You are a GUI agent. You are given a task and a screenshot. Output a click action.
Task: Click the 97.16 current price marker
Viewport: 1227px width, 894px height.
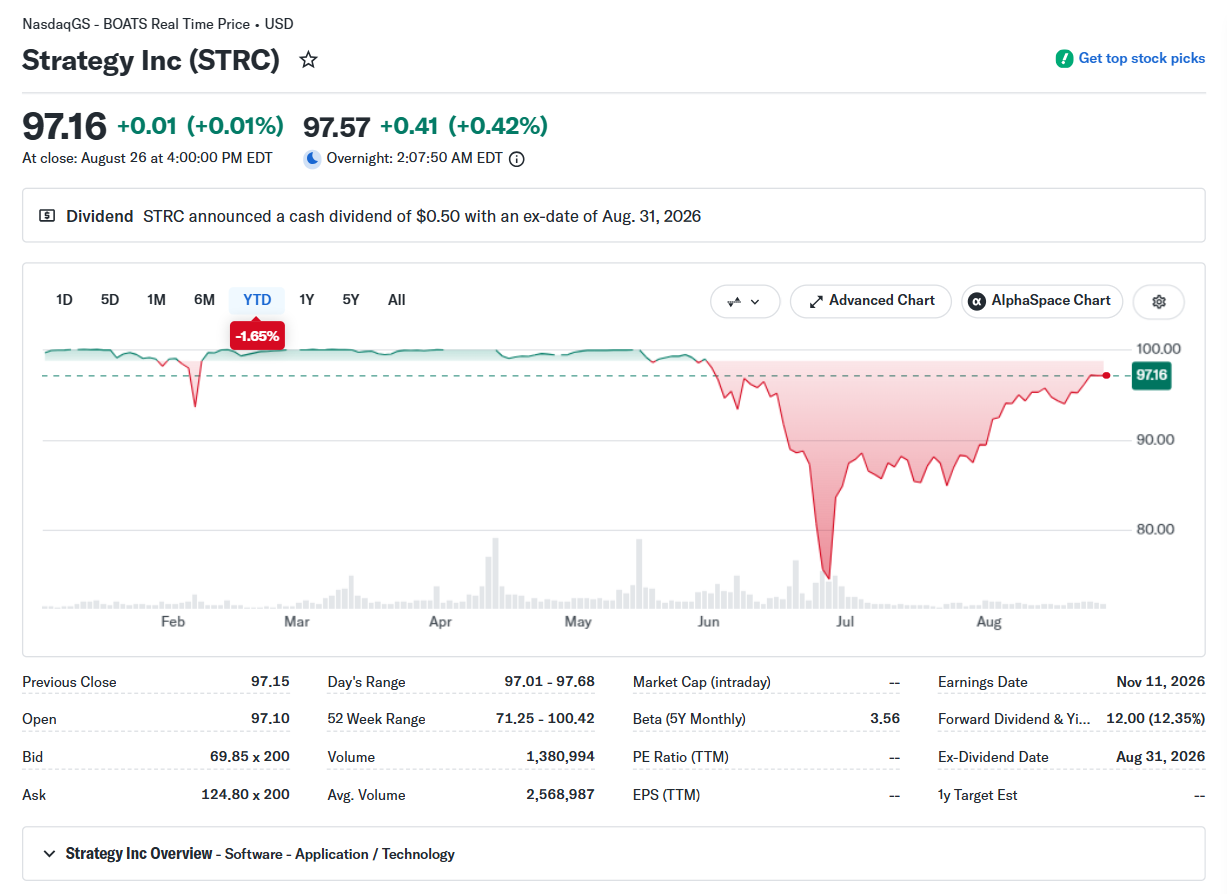click(1150, 376)
